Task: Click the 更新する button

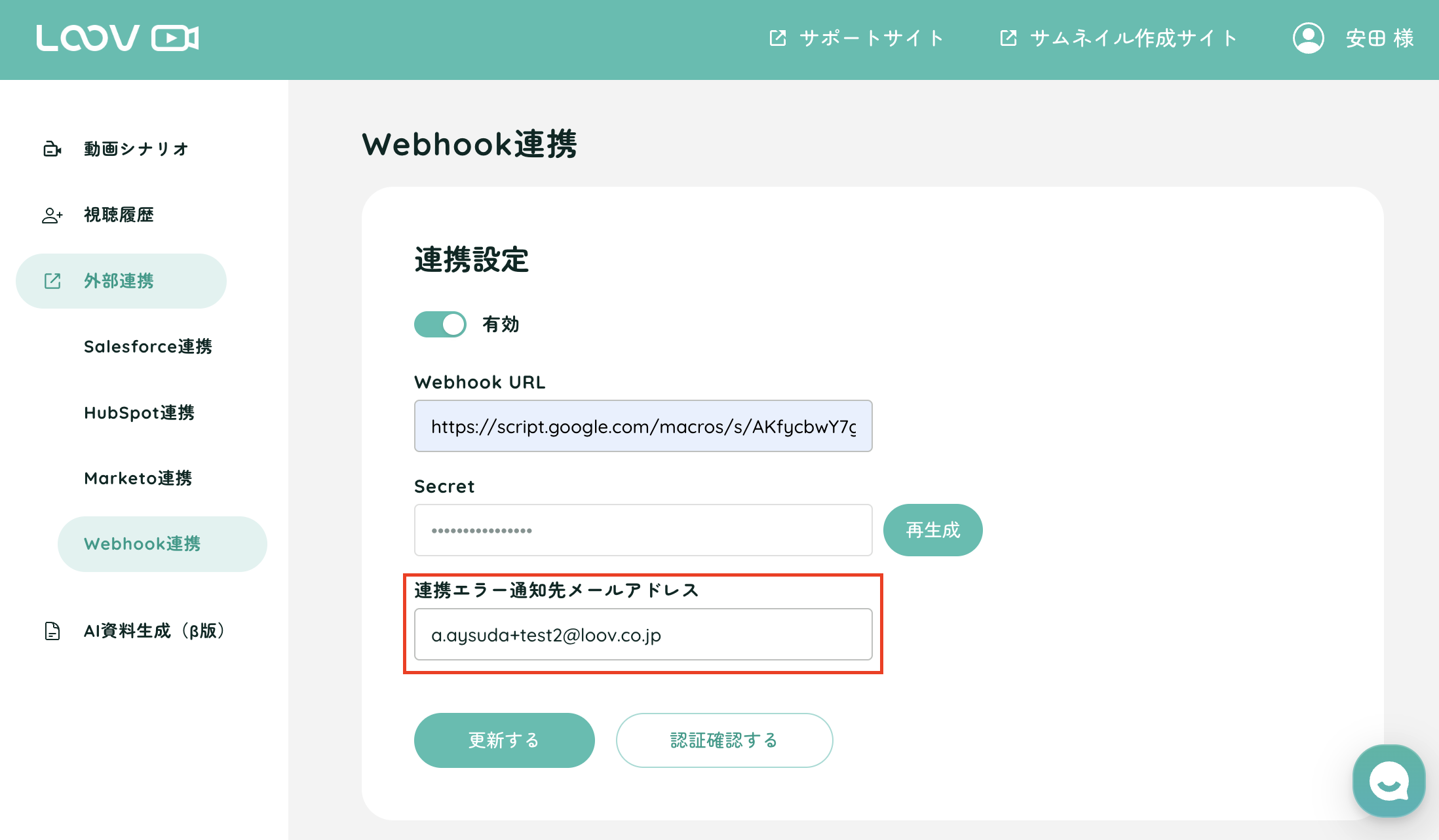Action: tap(504, 740)
